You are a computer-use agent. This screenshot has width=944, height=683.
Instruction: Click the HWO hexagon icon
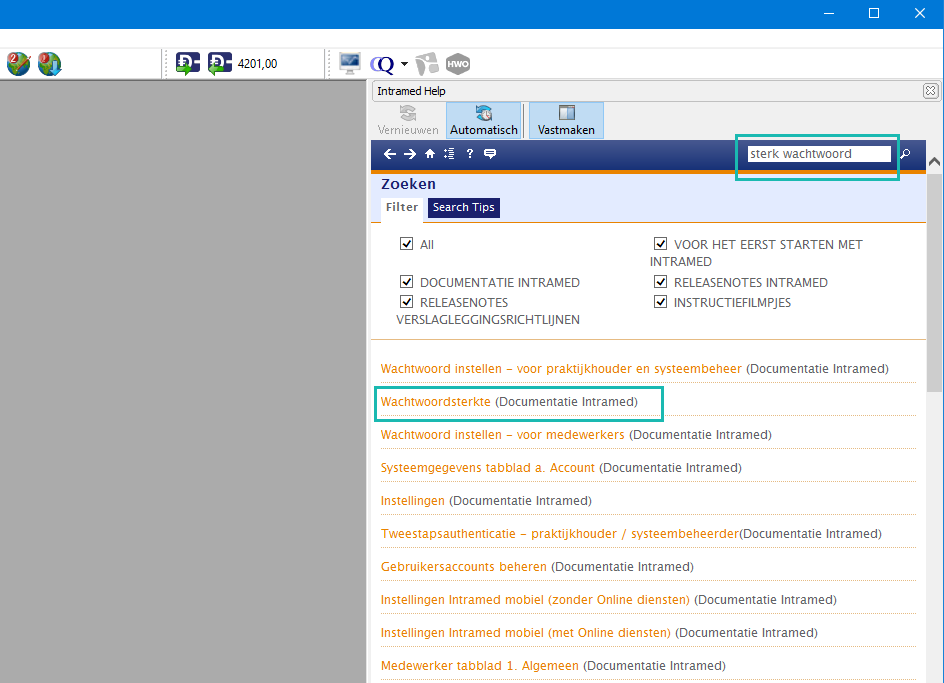[x=458, y=64]
